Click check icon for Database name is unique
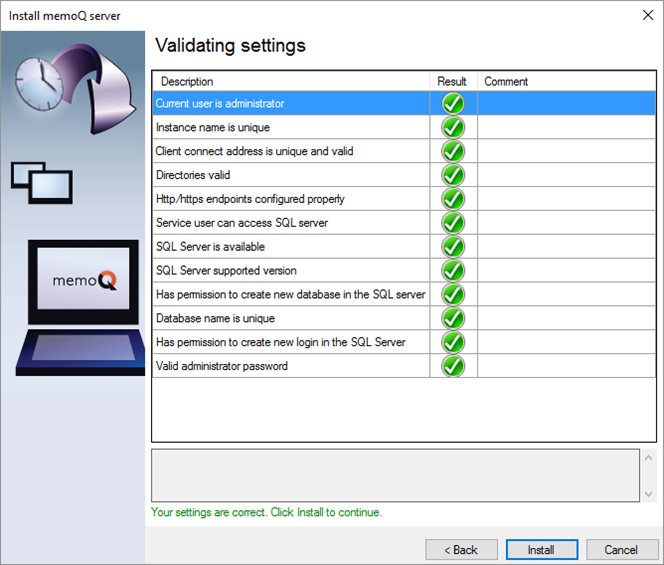Viewport: 664px width, 565px height. click(x=453, y=318)
